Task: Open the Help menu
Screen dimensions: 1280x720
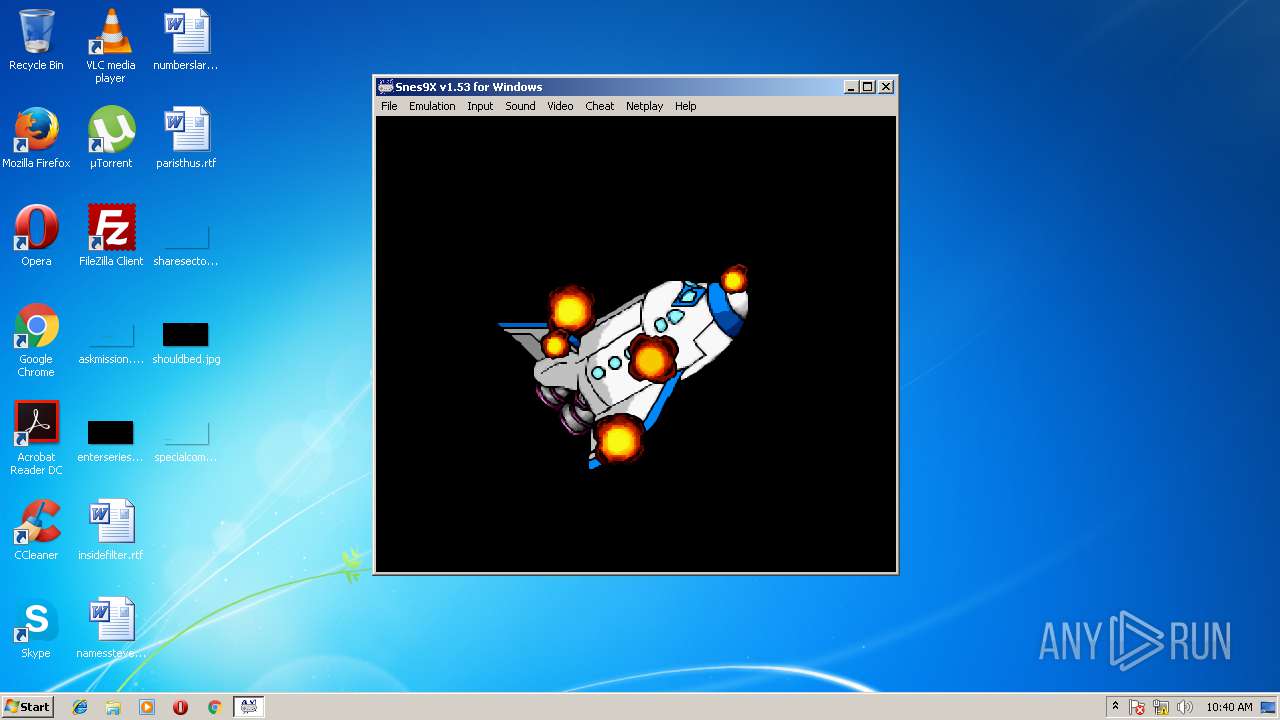Action: click(685, 106)
